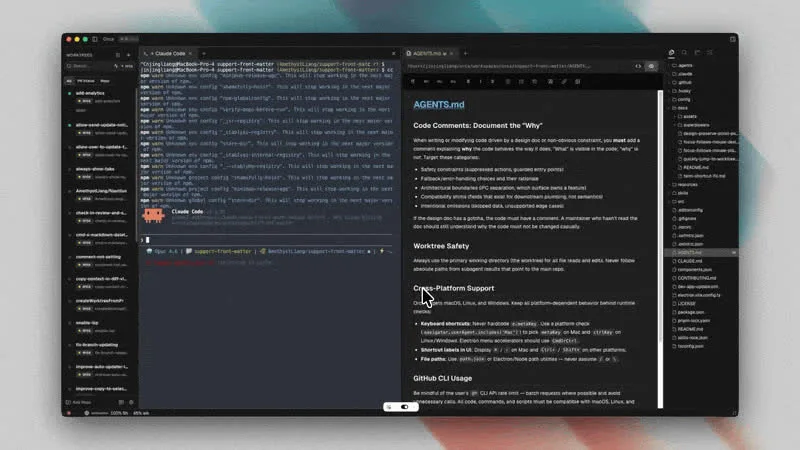800x450 pixels.
Task: Click icon left of worktrees plus button
Action: pyautogui.click(x=118, y=55)
